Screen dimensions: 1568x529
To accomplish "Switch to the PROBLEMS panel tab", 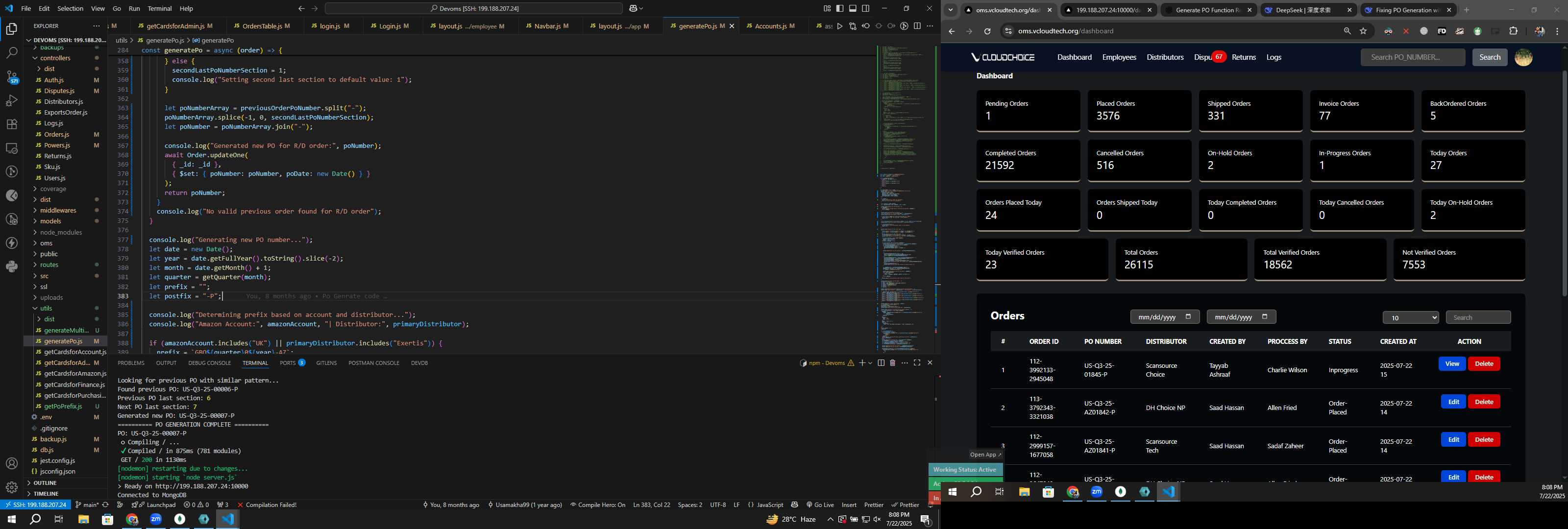I will (x=131, y=363).
